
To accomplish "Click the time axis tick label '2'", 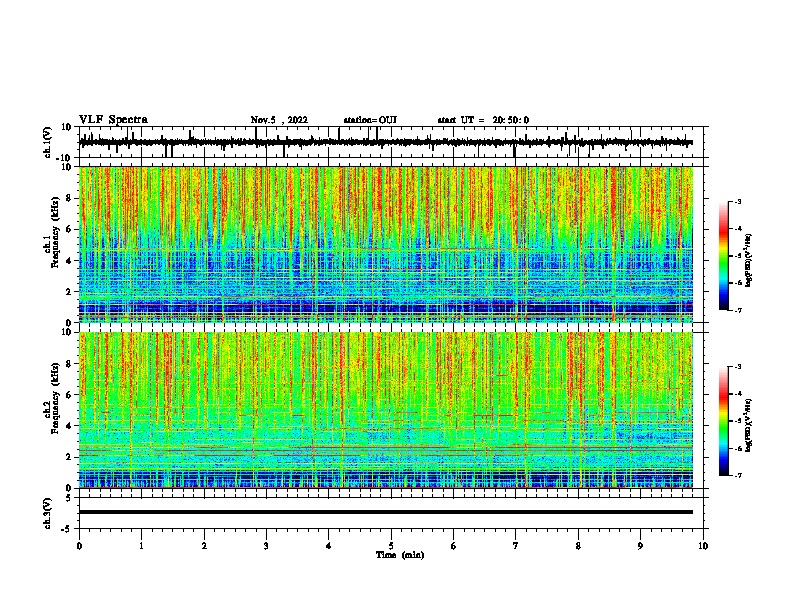I will click(x=204, y=546).
